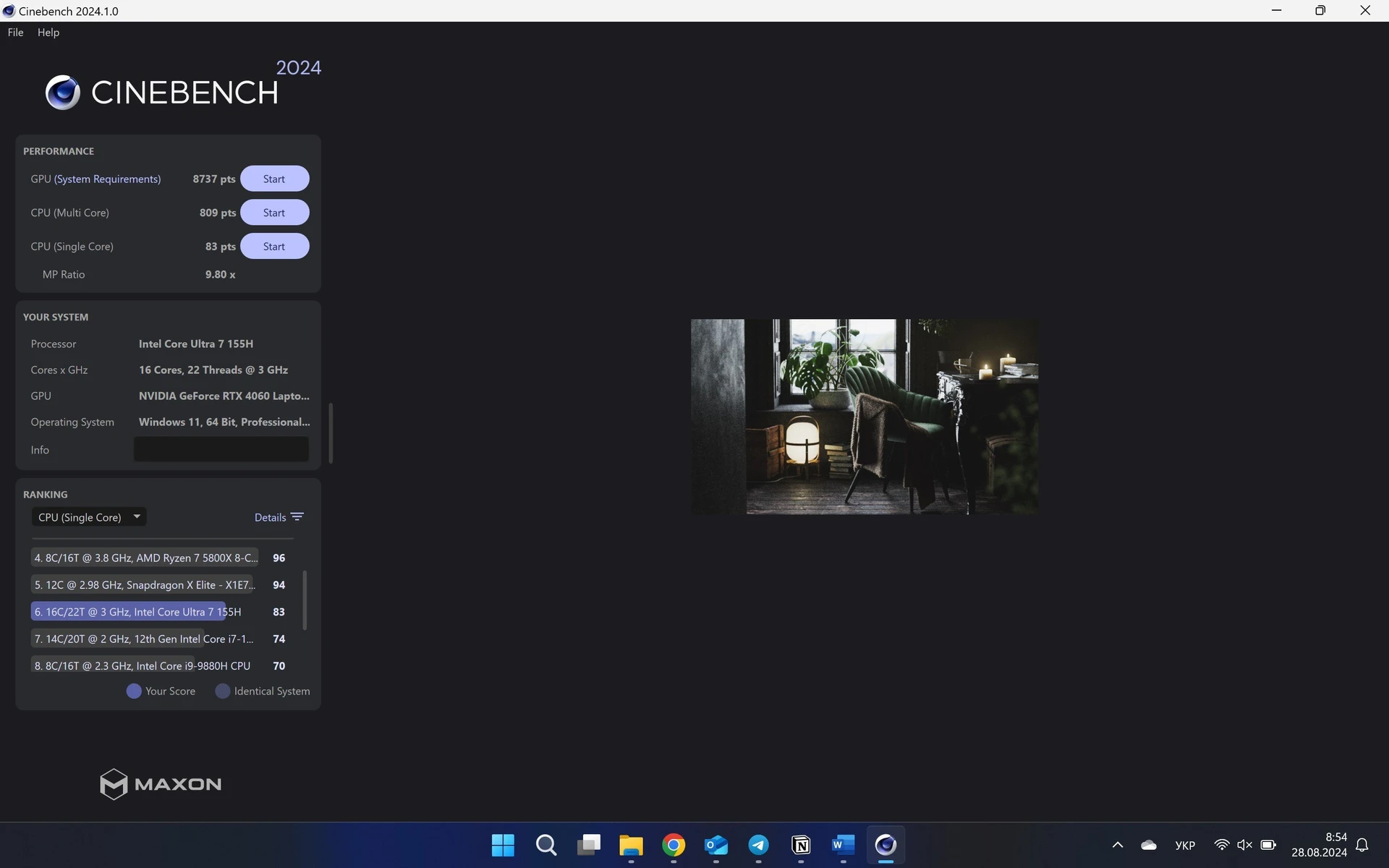This screenshot has width=1389, height=868.
Task: Open Microsoft Word from taskbar
Action: 844,845
